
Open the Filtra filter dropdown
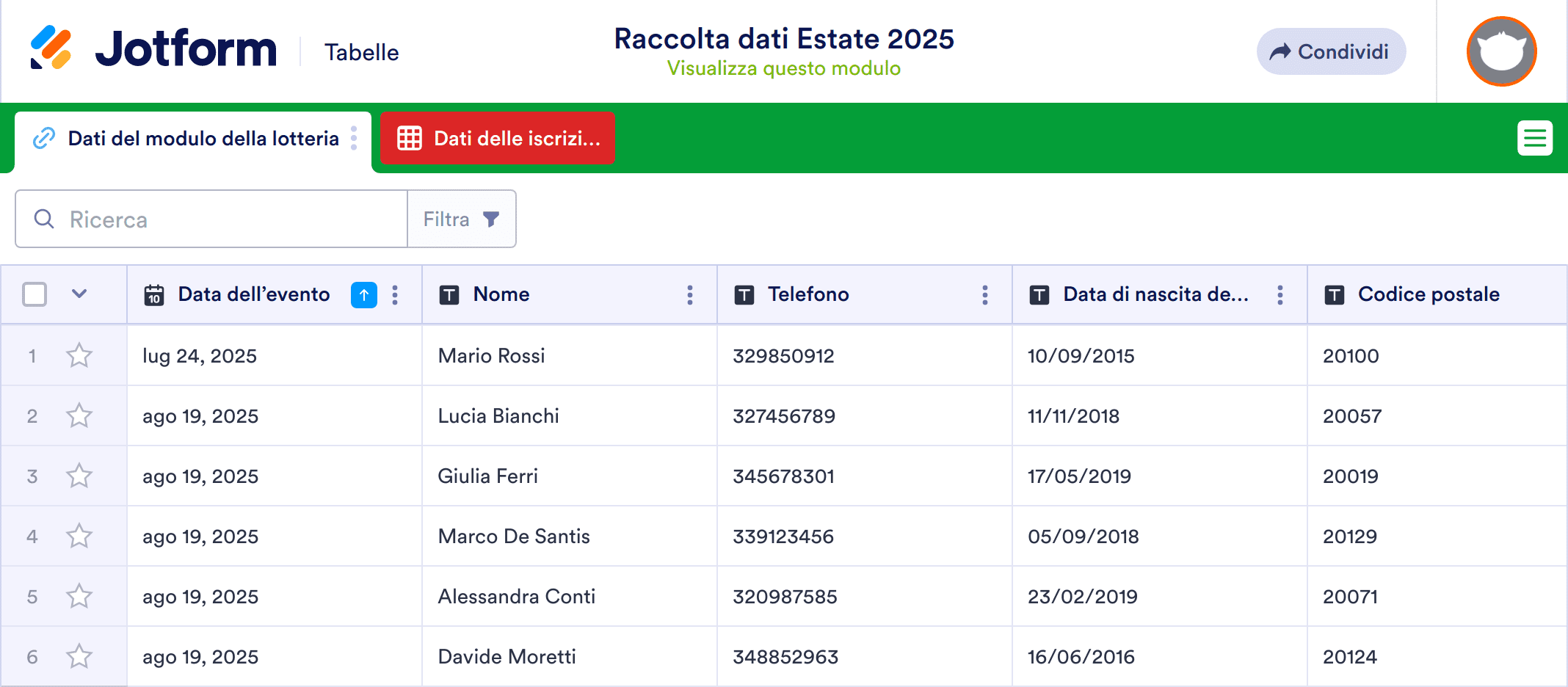tap(462, 219)
